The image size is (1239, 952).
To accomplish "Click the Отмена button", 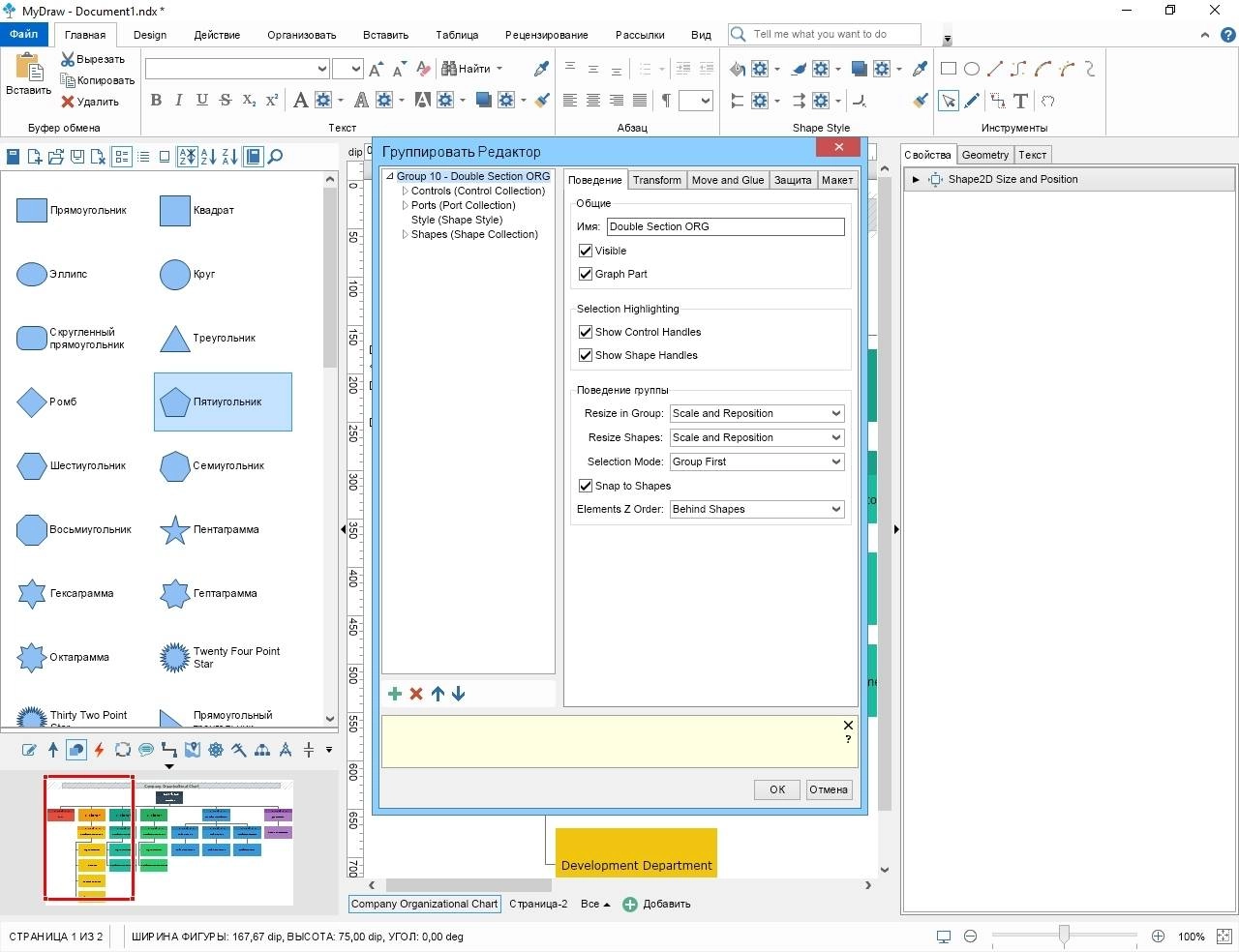I will click(x=829, y=789).
